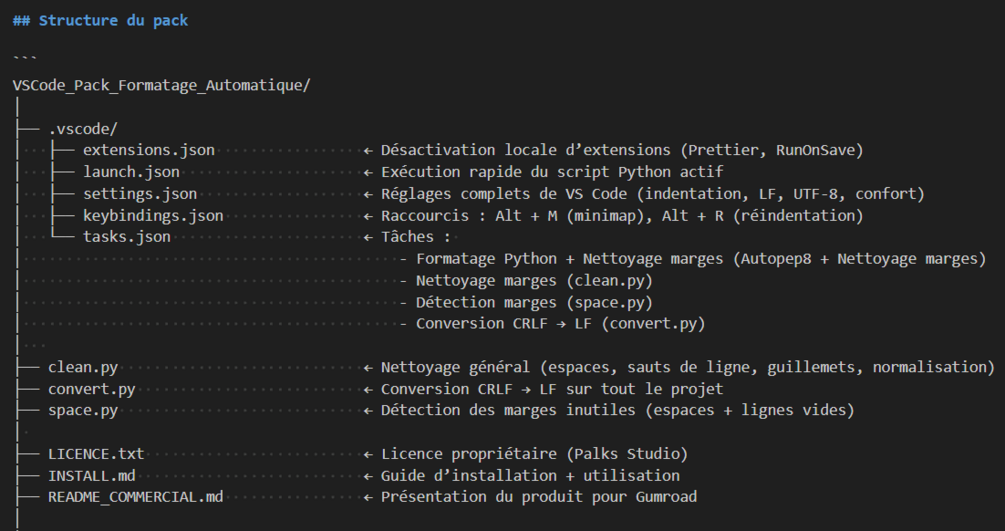This screenshot has width=1005, height=531.
Task: Select the INSTALL.md file name
Action: coord(92,475)
